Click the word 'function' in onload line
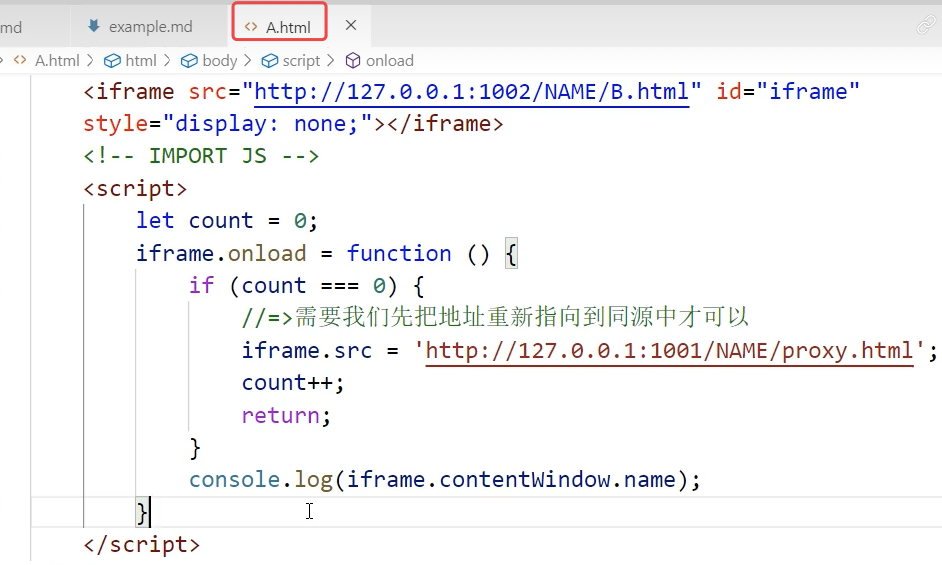Viewport: 942px width, 565px height. point(399,253)
